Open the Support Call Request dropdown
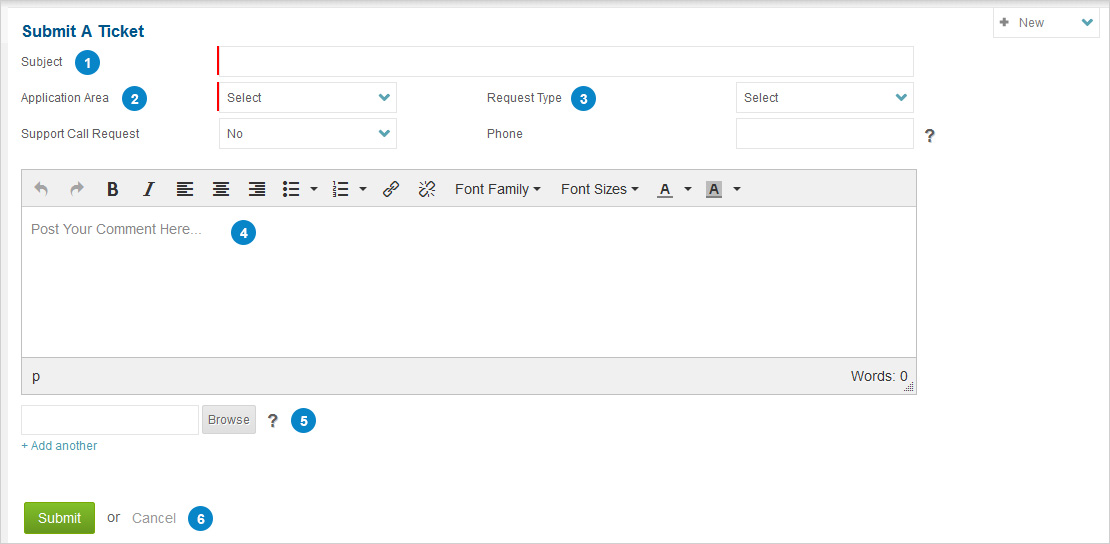1110x544 pixels. (x=308, y=133)
